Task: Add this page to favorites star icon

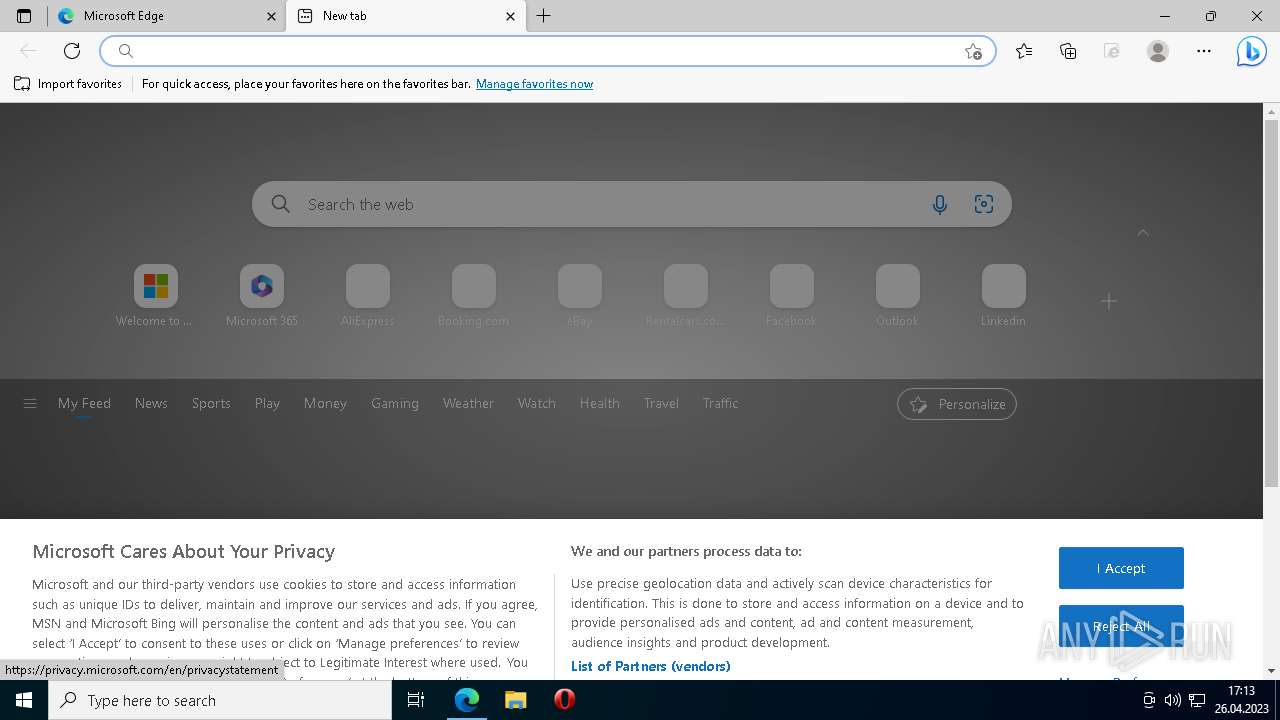Action: [973, 51]
